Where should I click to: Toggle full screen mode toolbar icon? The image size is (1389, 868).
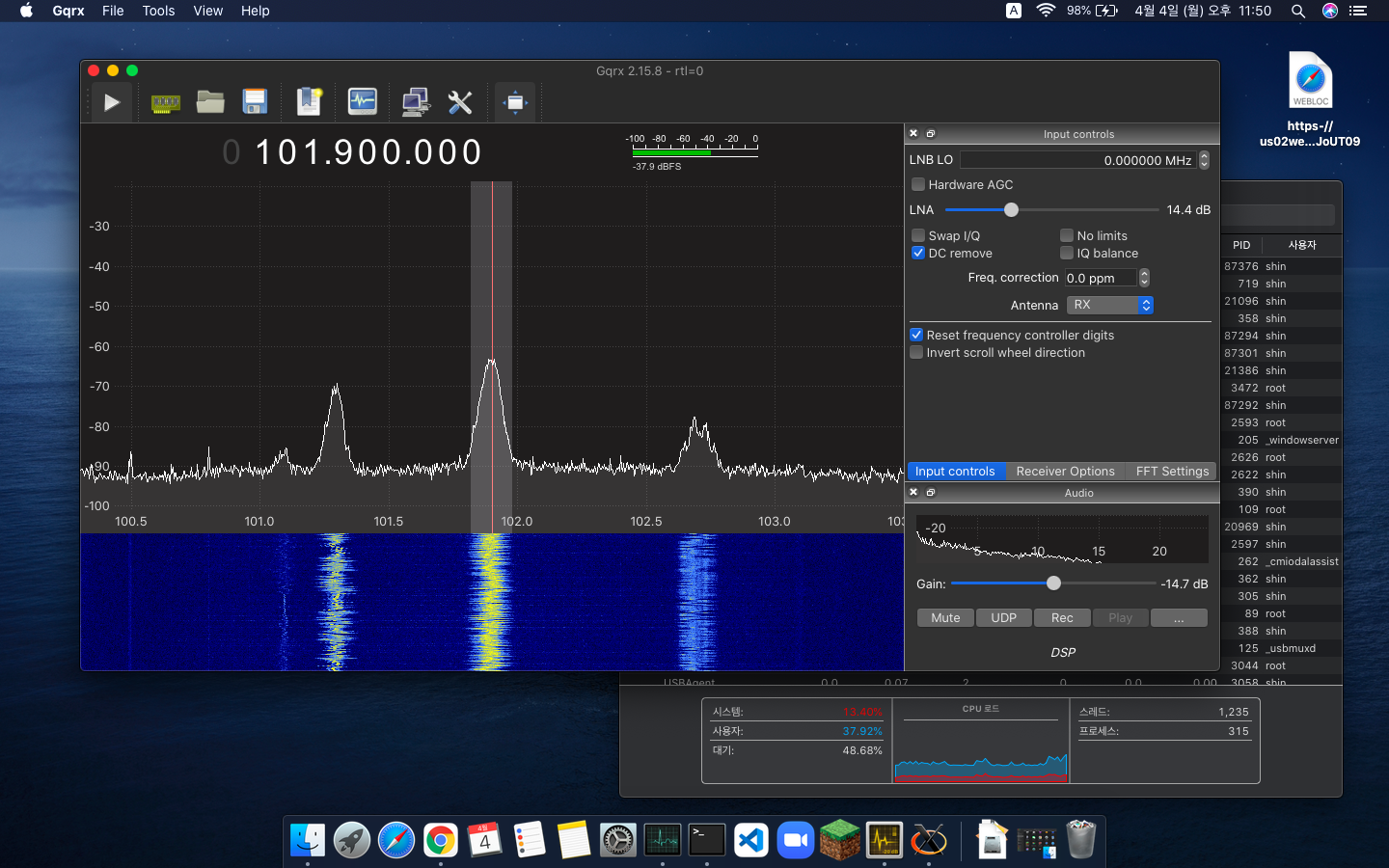point(515,102)
